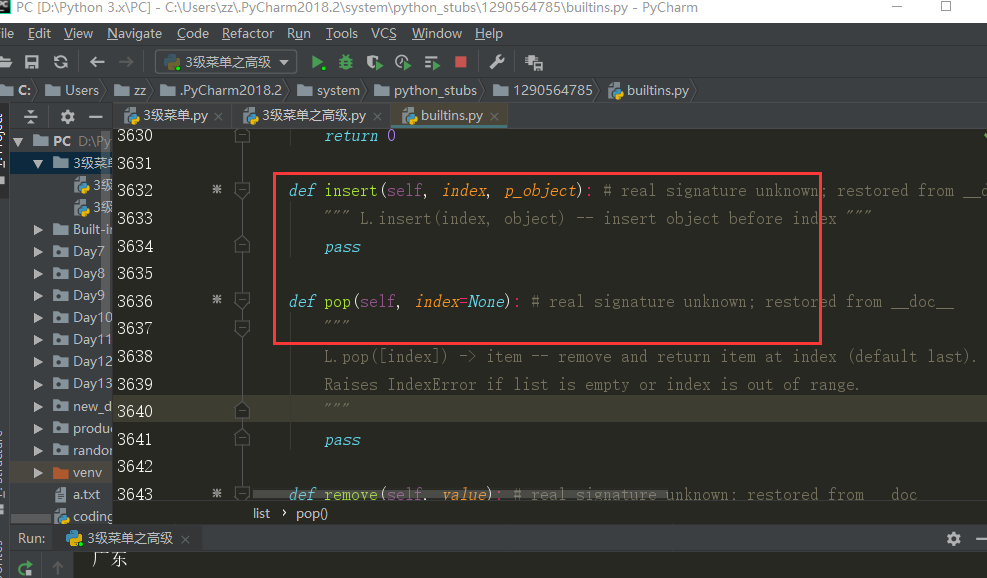Navigate back using the left arrow icon
The height and width of the screenshot is (578, 987).
click(96, 60)
